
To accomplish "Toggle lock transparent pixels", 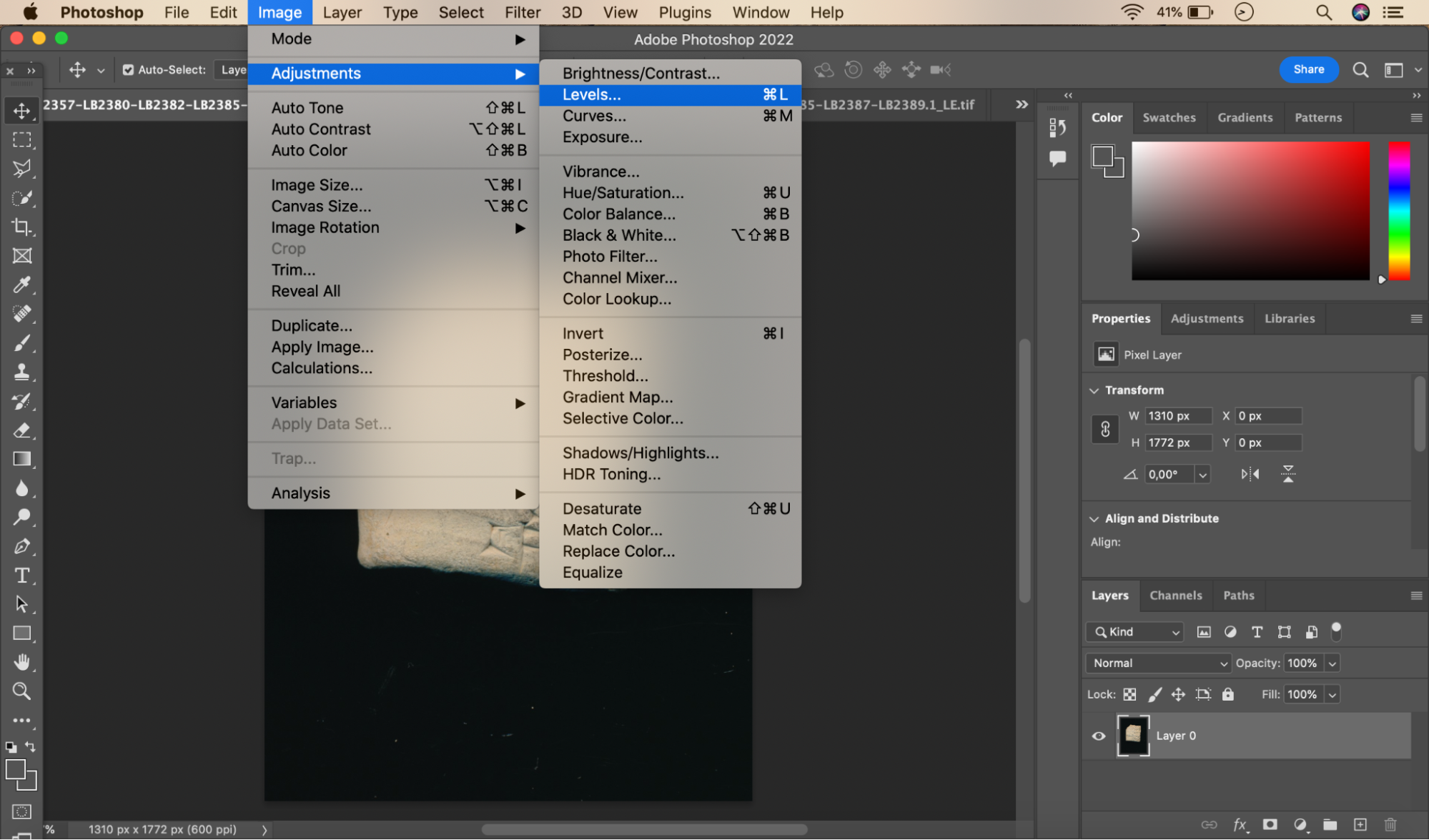I will pos(1129,694).
